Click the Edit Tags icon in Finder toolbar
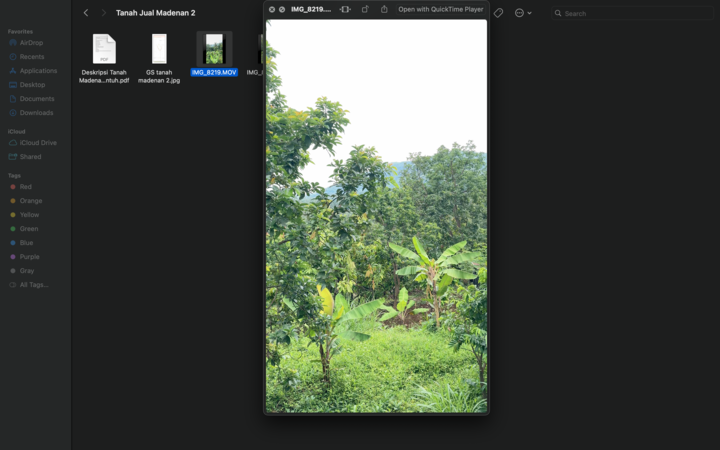The height and width of the screenshot is (450, 720). coord(498,13)
